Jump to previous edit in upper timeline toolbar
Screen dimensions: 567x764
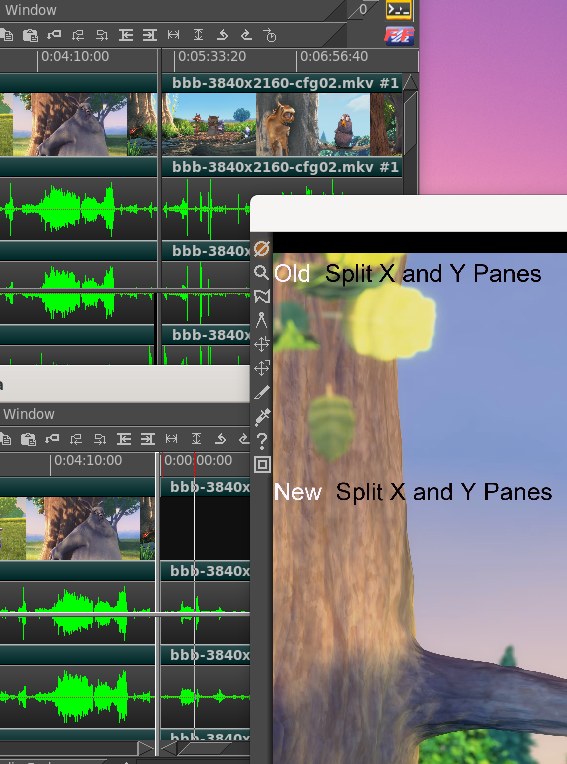click(x=126, y=35)
